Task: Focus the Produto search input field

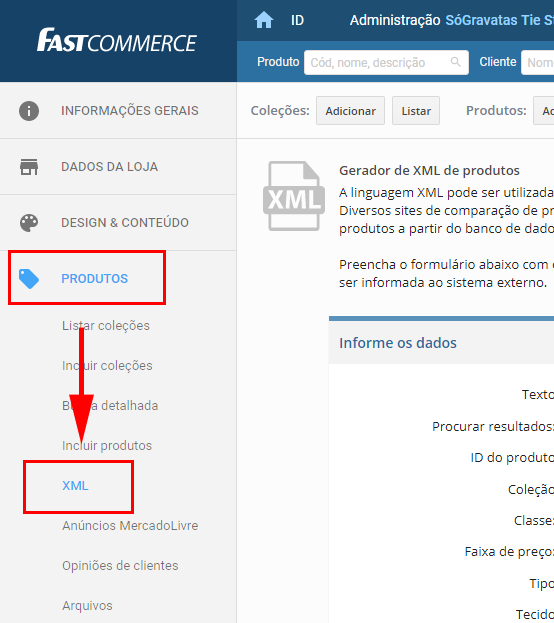Action: (386, 62)
